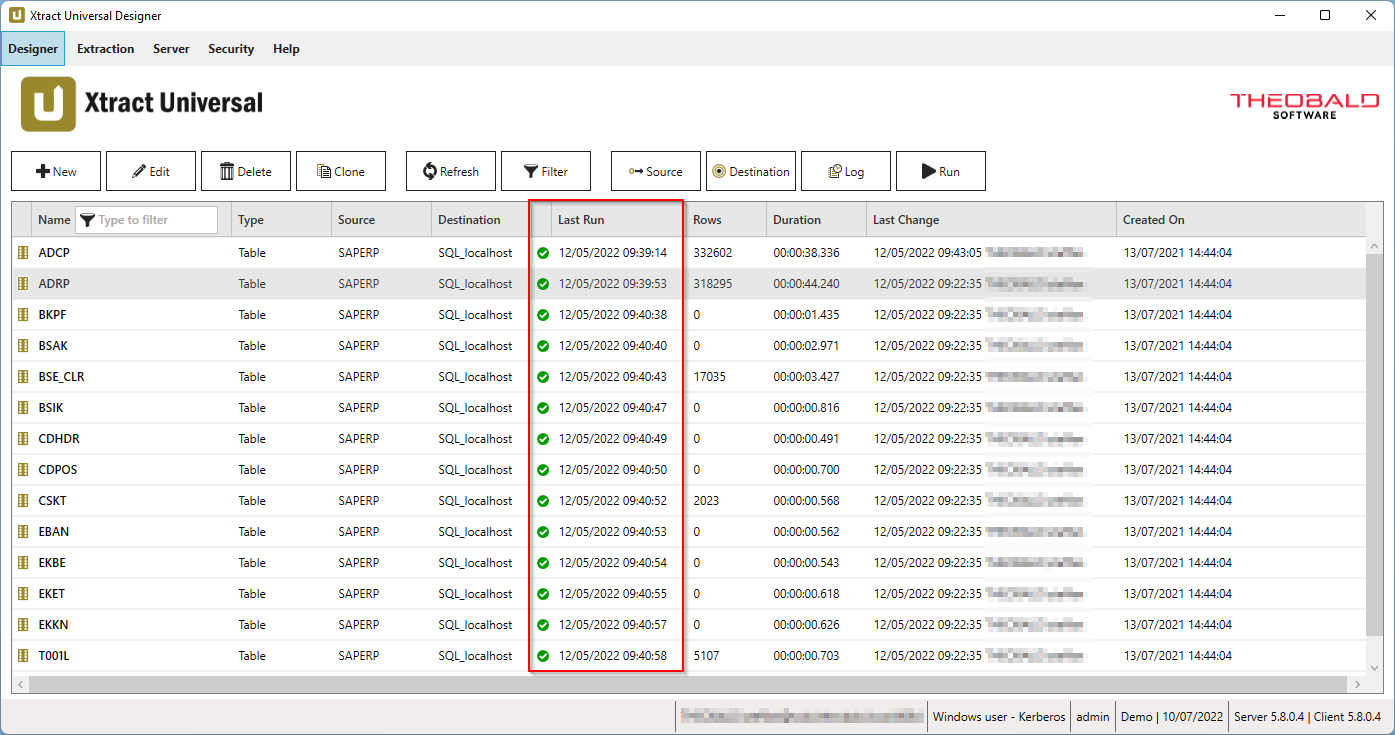Click the table icon of CDPOS row

click(23, 470)
